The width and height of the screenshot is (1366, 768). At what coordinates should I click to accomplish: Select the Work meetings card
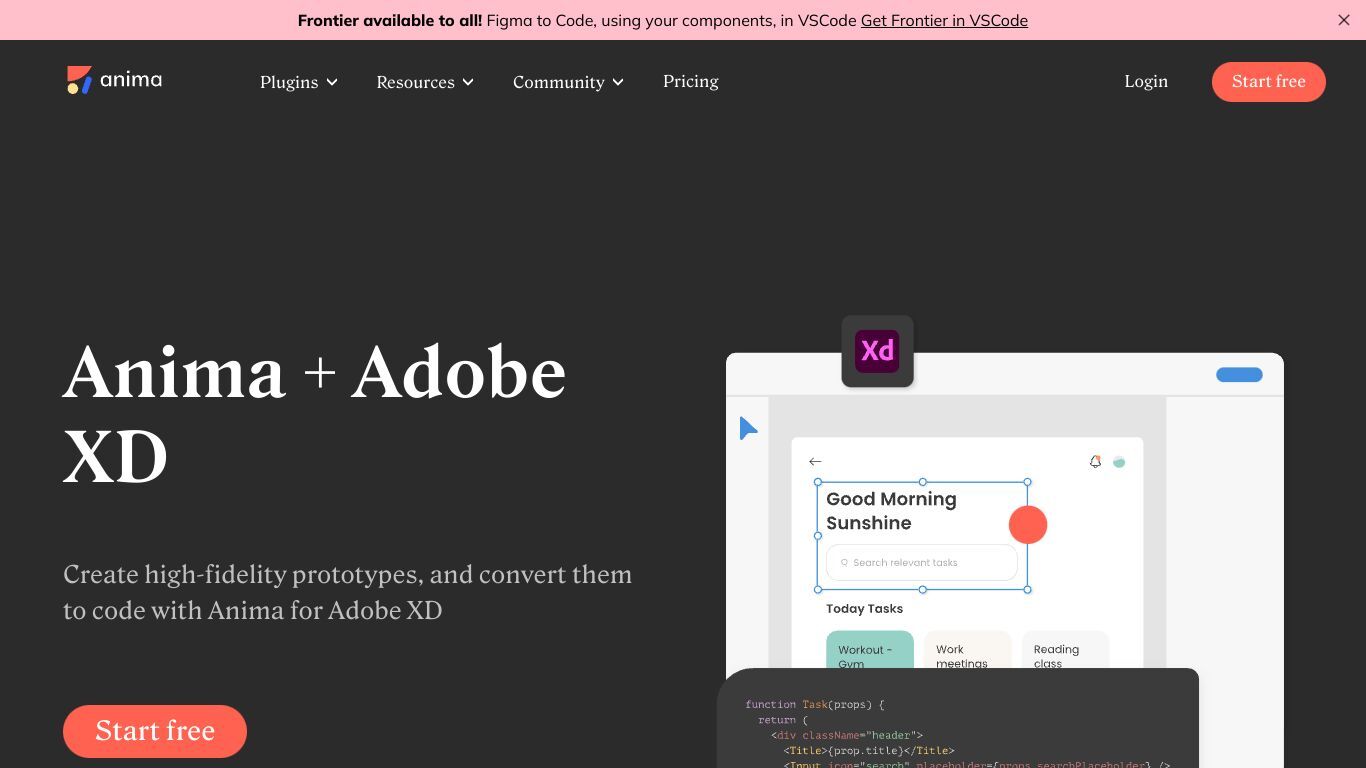click(967, 650)
